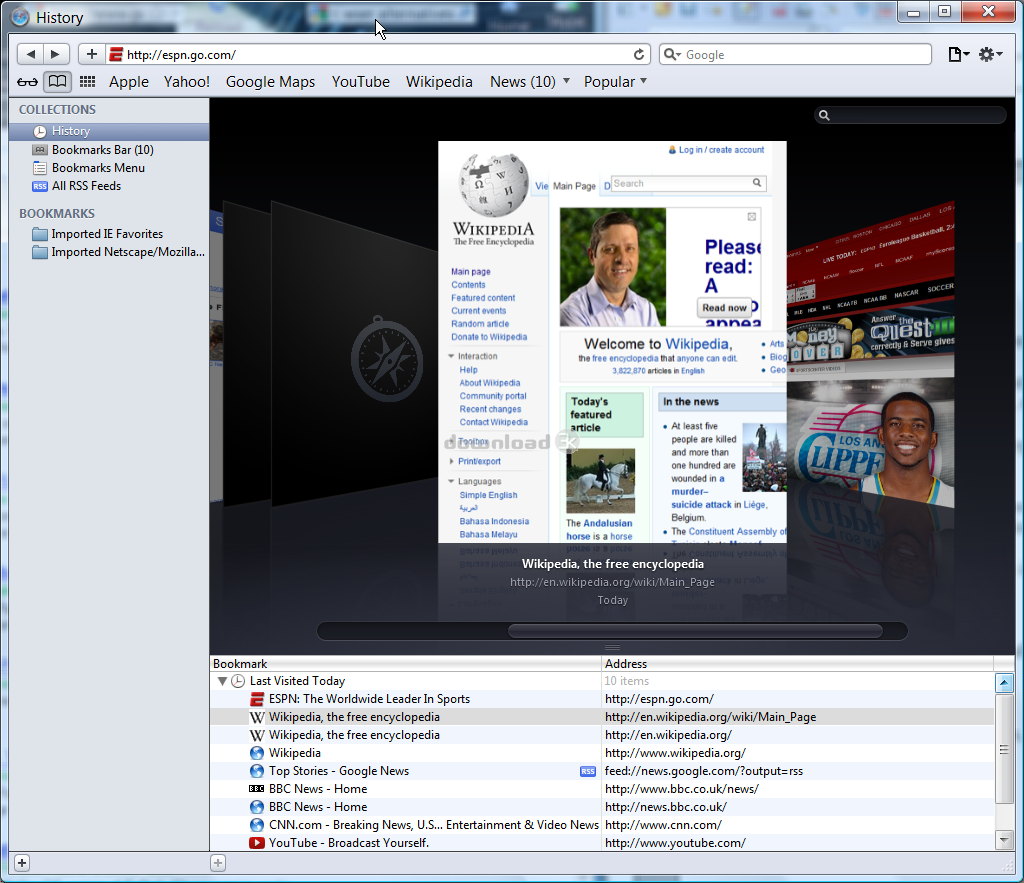Click the globe icon beside CNN.com
This screenshot has height=883, width=1024.
pos(257,825)
